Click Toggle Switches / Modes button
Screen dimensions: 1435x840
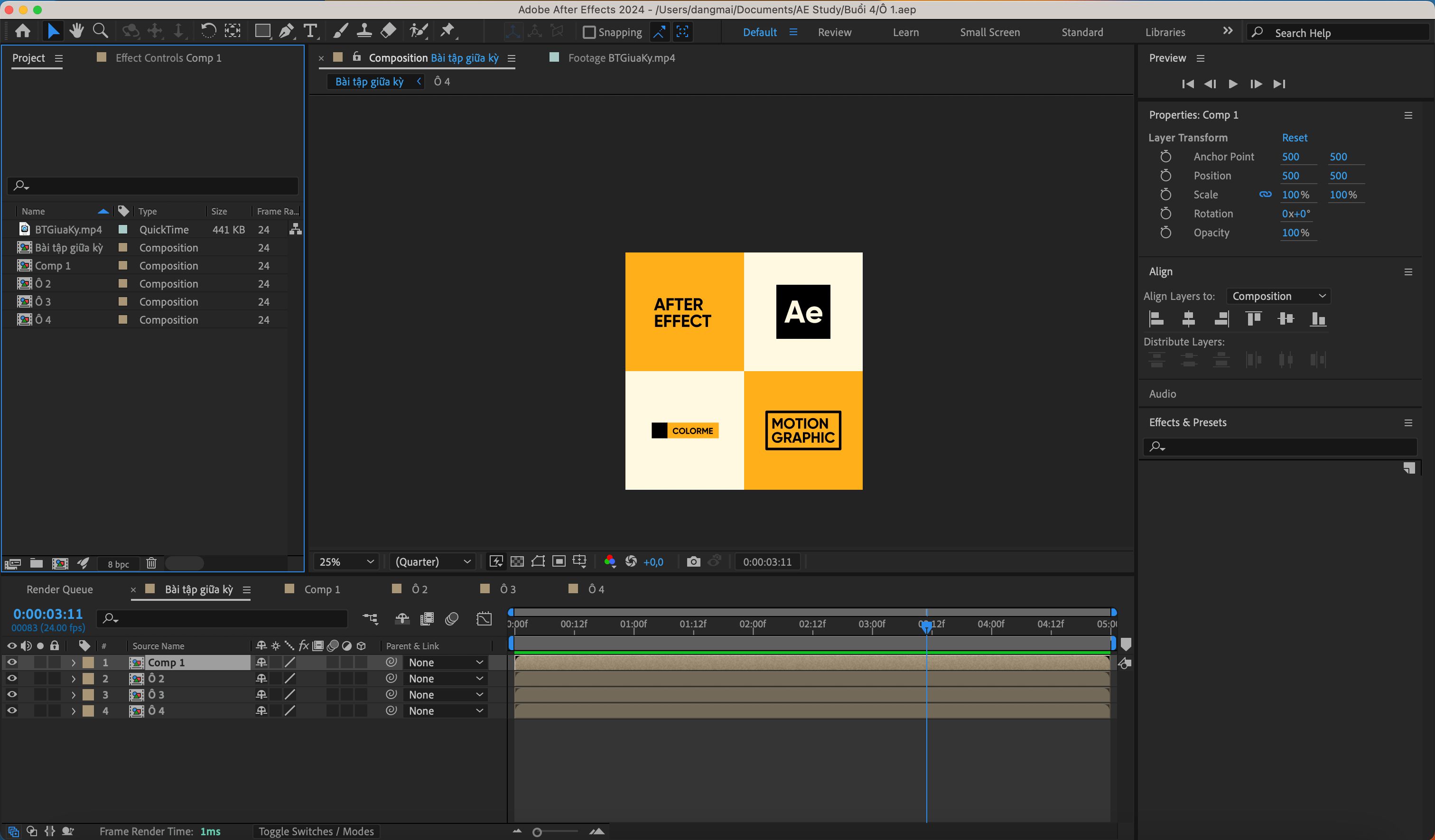(316, 831)
